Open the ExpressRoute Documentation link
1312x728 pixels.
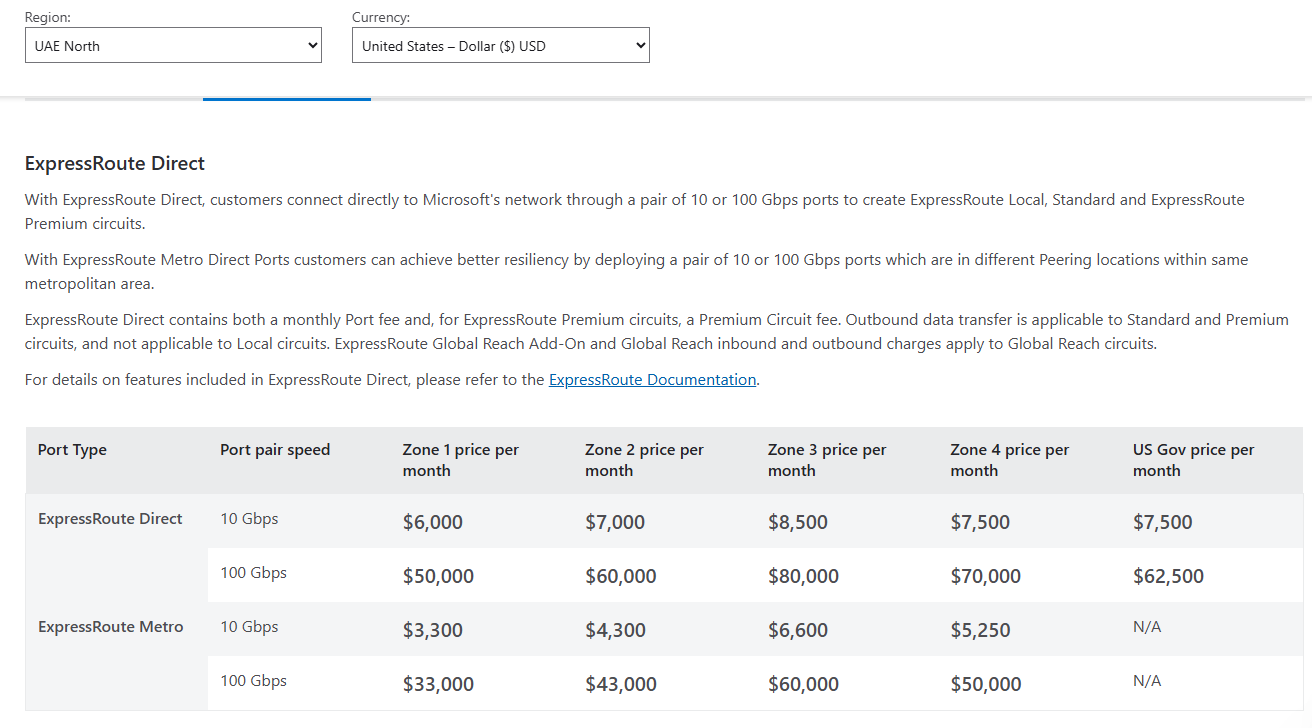[x=652, y=380]
